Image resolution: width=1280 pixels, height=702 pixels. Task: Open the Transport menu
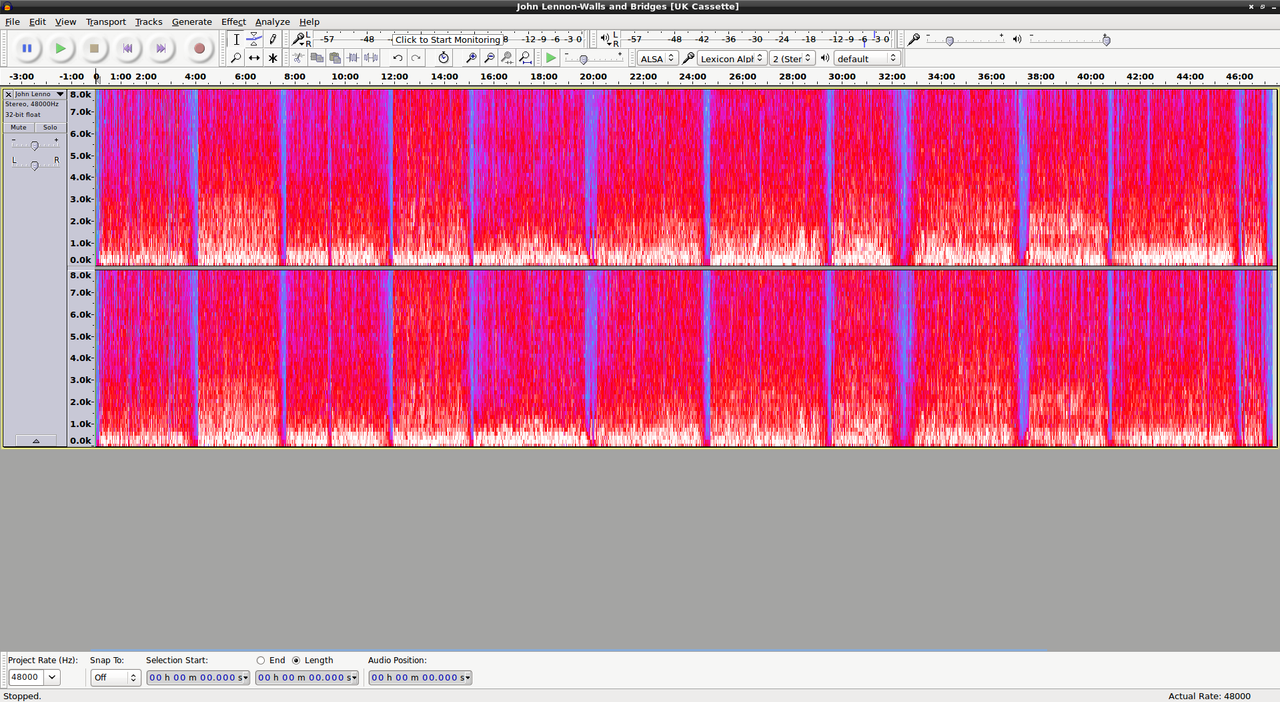click(x=105, y=21)
